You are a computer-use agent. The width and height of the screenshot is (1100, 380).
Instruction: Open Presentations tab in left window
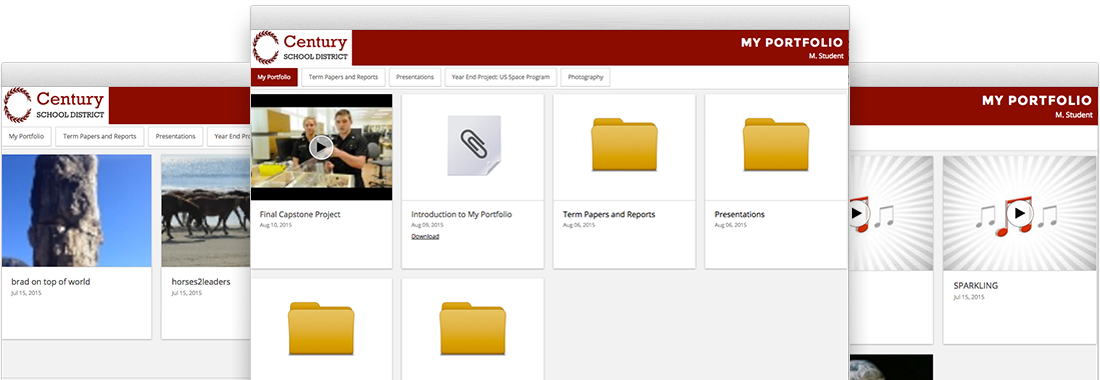click(x=175, y=136)
